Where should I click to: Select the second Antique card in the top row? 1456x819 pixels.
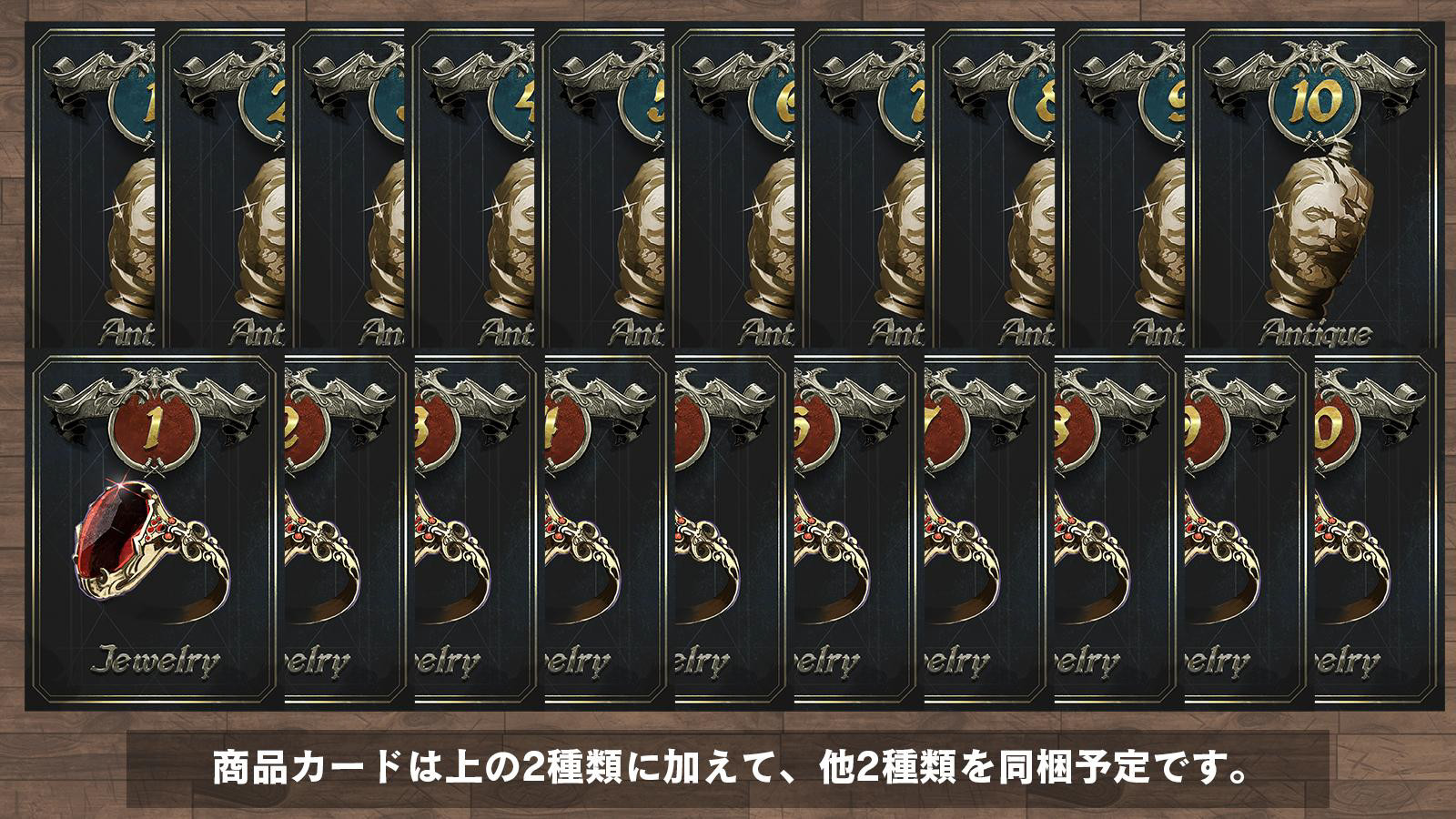pos(223,185)
